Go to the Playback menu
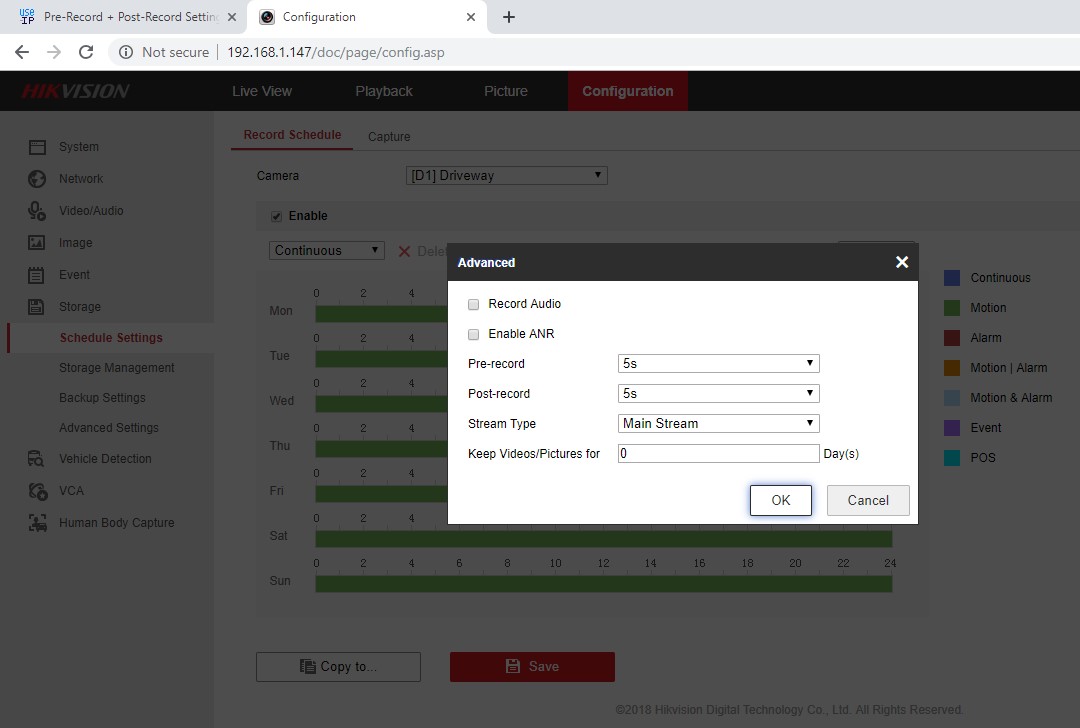This screenshot has height=728, width=1080. coord(383,91)
